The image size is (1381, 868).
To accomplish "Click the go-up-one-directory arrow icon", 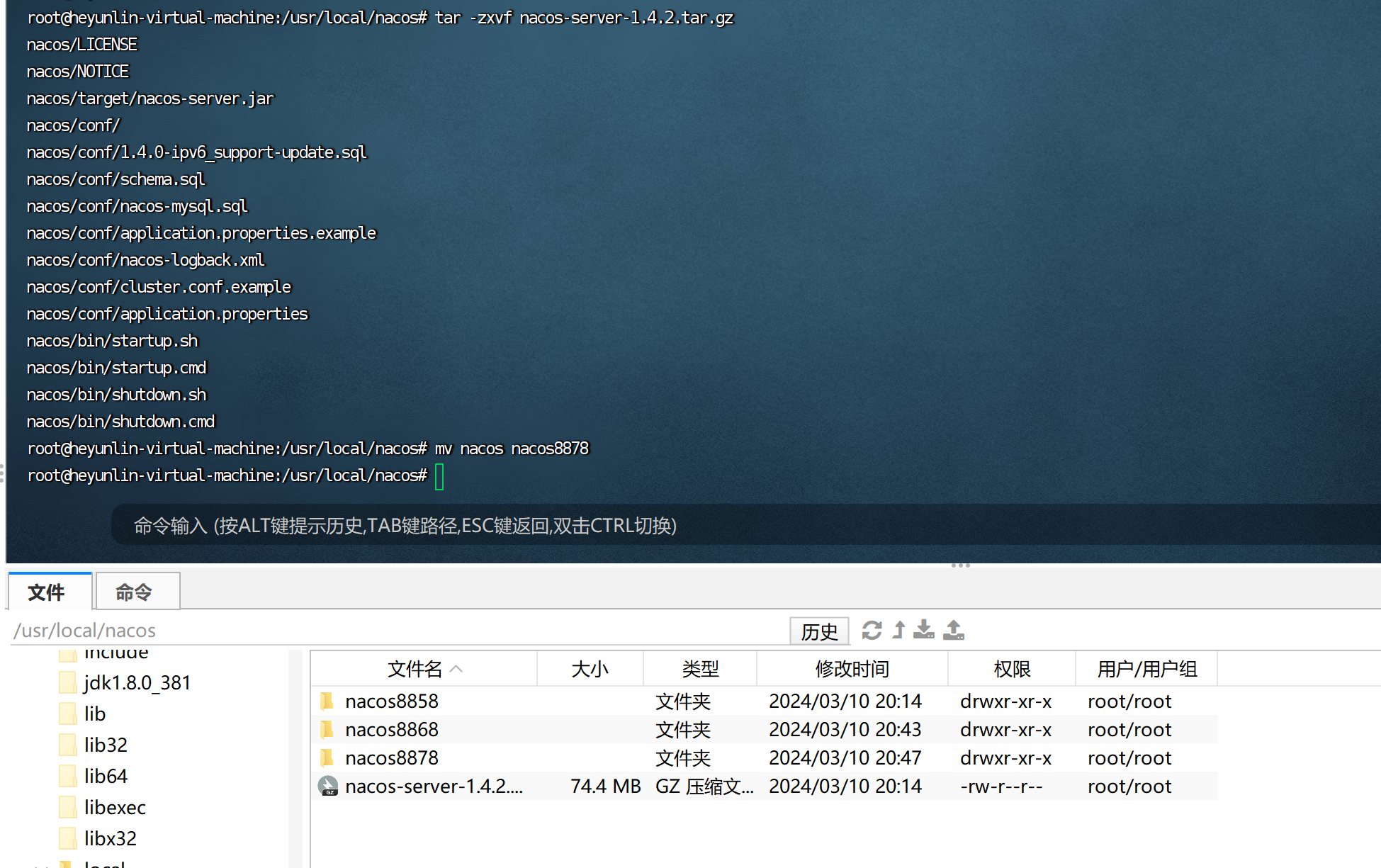I will pos(898,630).
